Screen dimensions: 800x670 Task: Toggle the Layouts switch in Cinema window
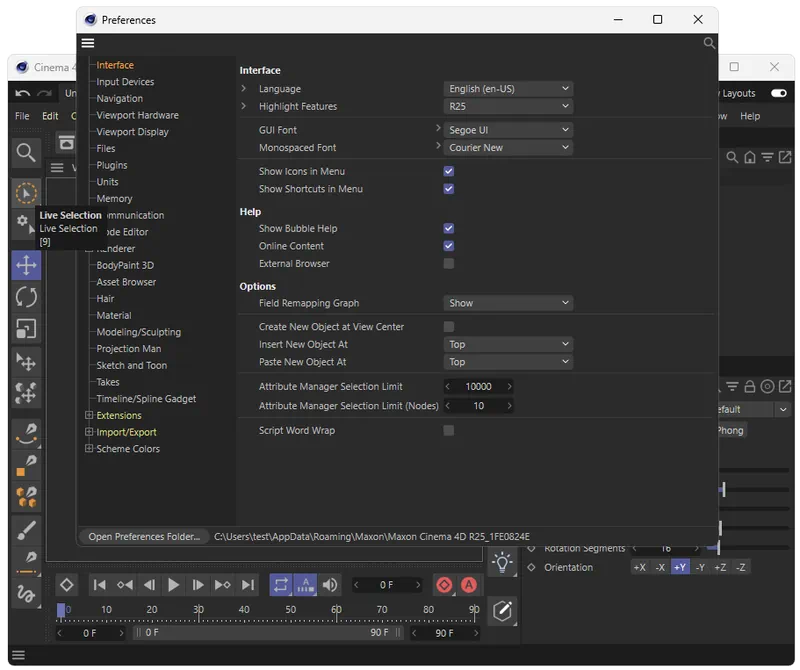(x=779, y=93)
